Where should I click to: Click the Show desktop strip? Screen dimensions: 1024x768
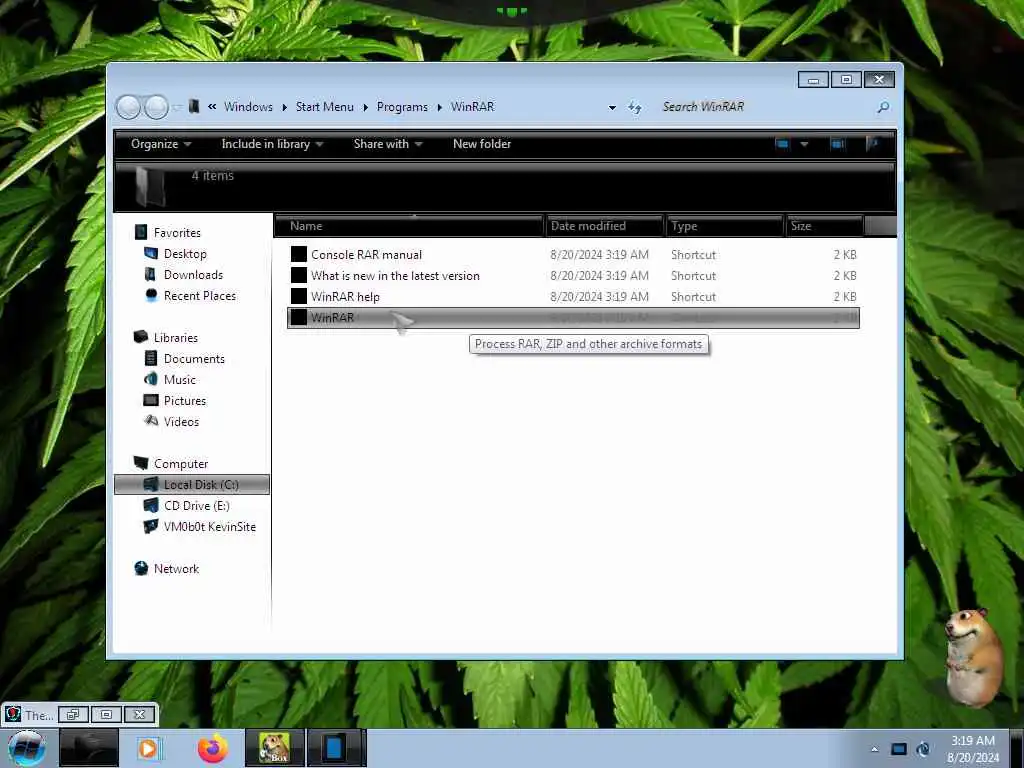pyautogui.click(x=1018, y=748)
